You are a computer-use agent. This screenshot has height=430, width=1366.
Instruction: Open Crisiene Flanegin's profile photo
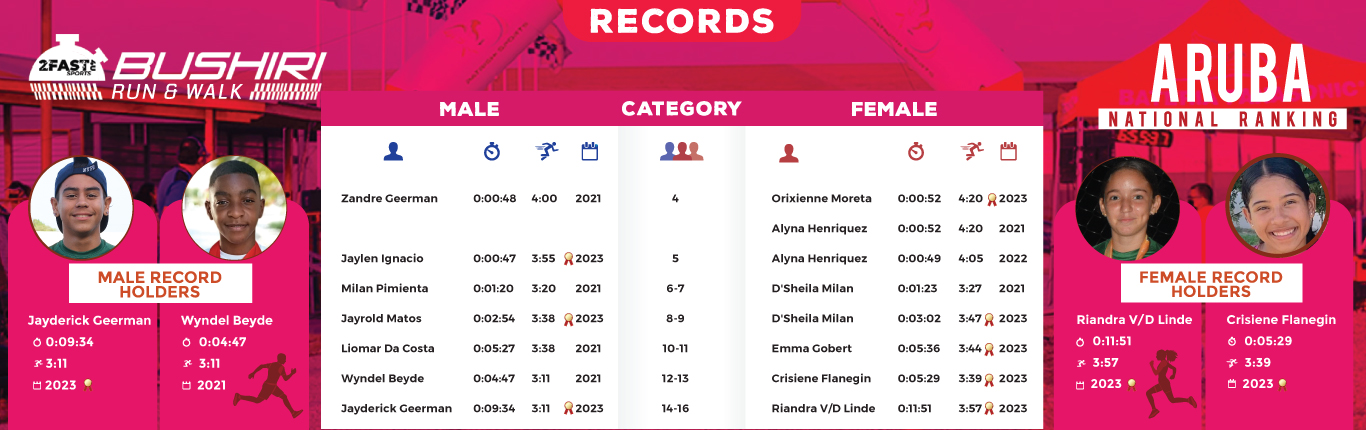1277,208
